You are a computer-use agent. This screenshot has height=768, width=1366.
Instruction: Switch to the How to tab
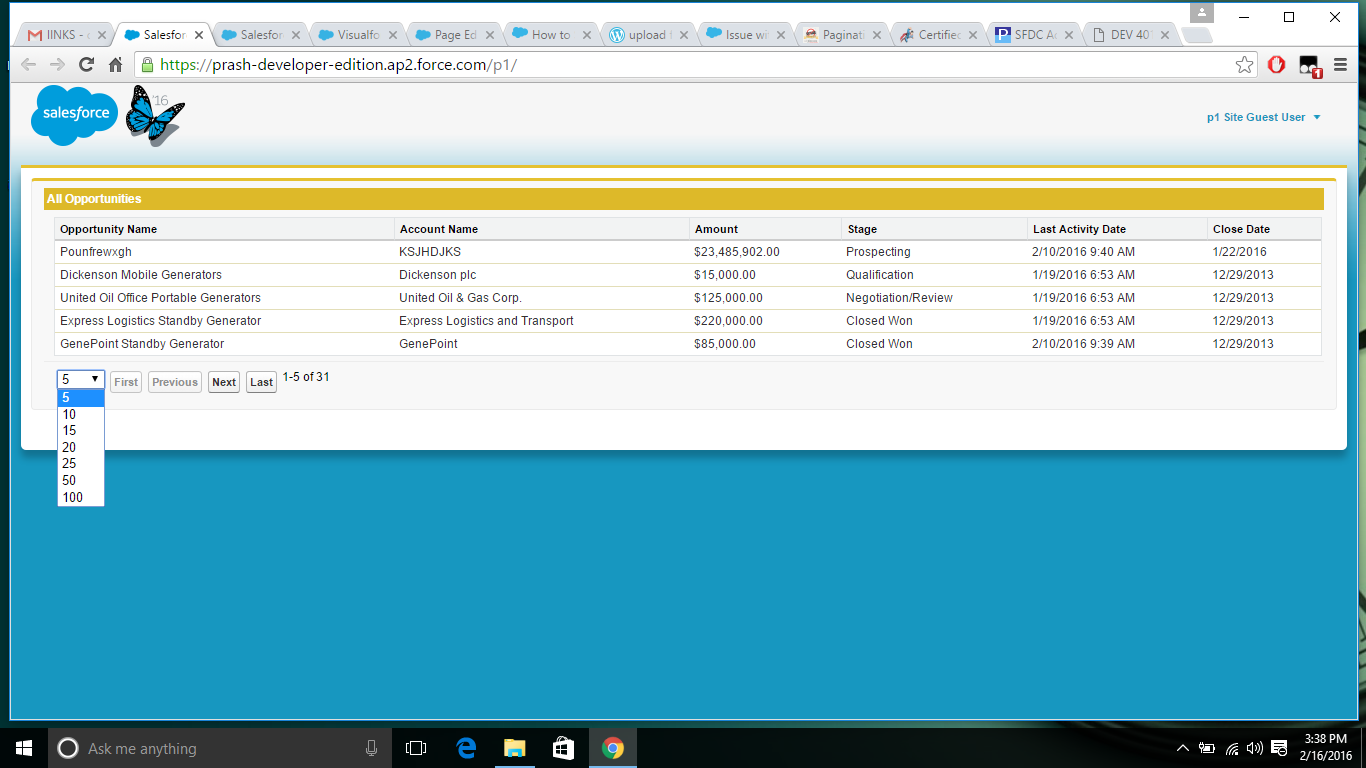tap(551, 35)
